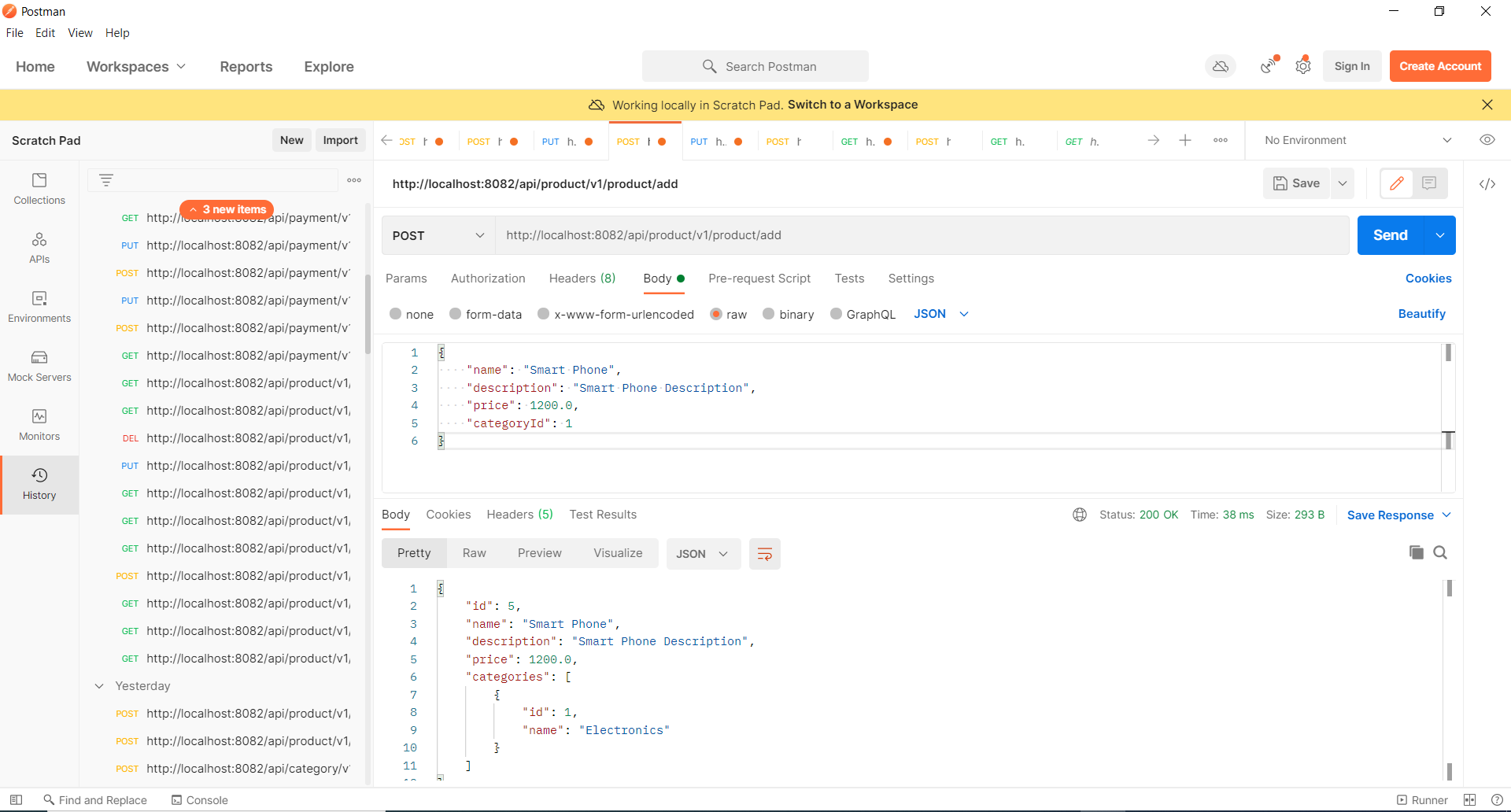Image resolution: width=1511 pixels, height=812 pixels.
Task: Collapse the Yesterday history group
Action: 99,686
